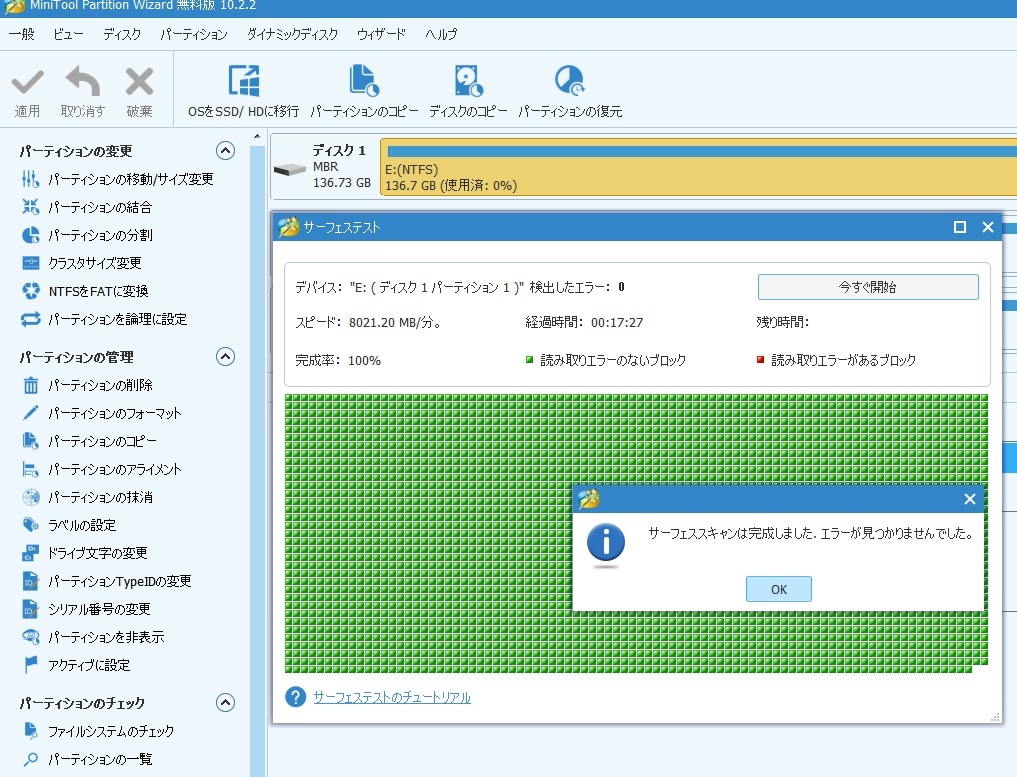This screenshot has width=1017, height=777.
Task: Click the 今すぐ開始 button
Action: pos(867,287)
